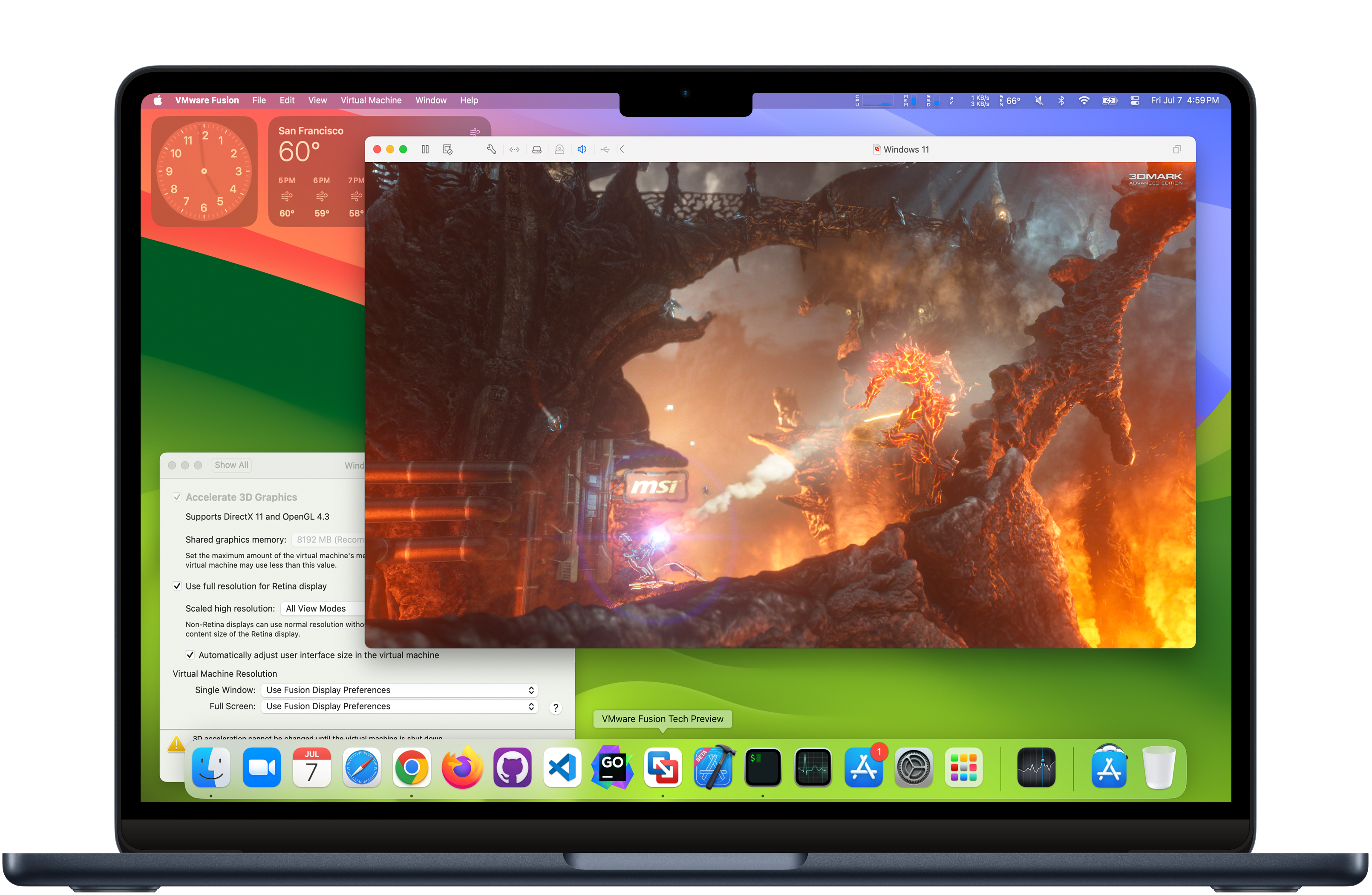This screenshot has width=1372, height=895.
Task: Click the camera device toolbar icon
Action: (x=559, y=149)
